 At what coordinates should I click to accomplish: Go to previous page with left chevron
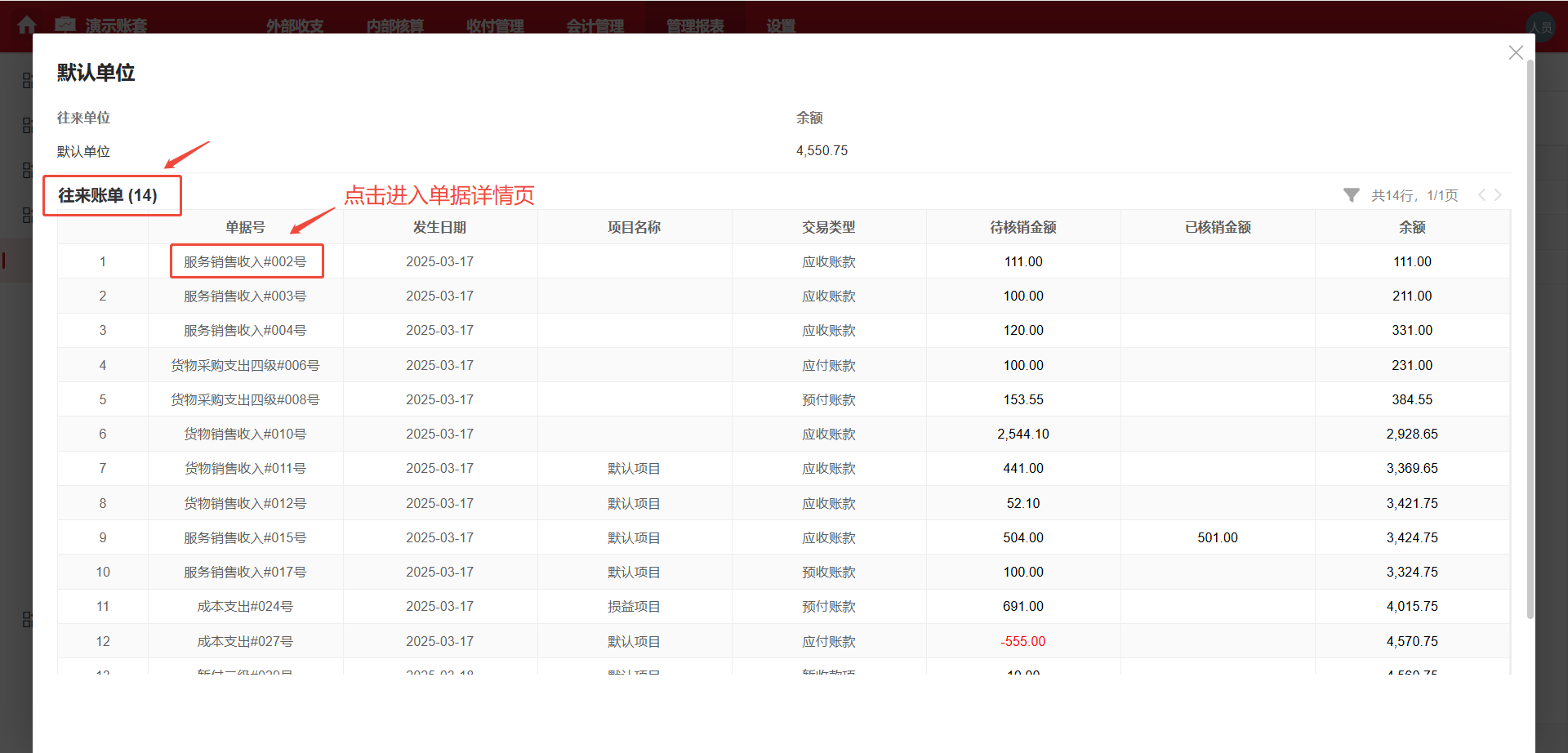click(x=1481, y=194)
